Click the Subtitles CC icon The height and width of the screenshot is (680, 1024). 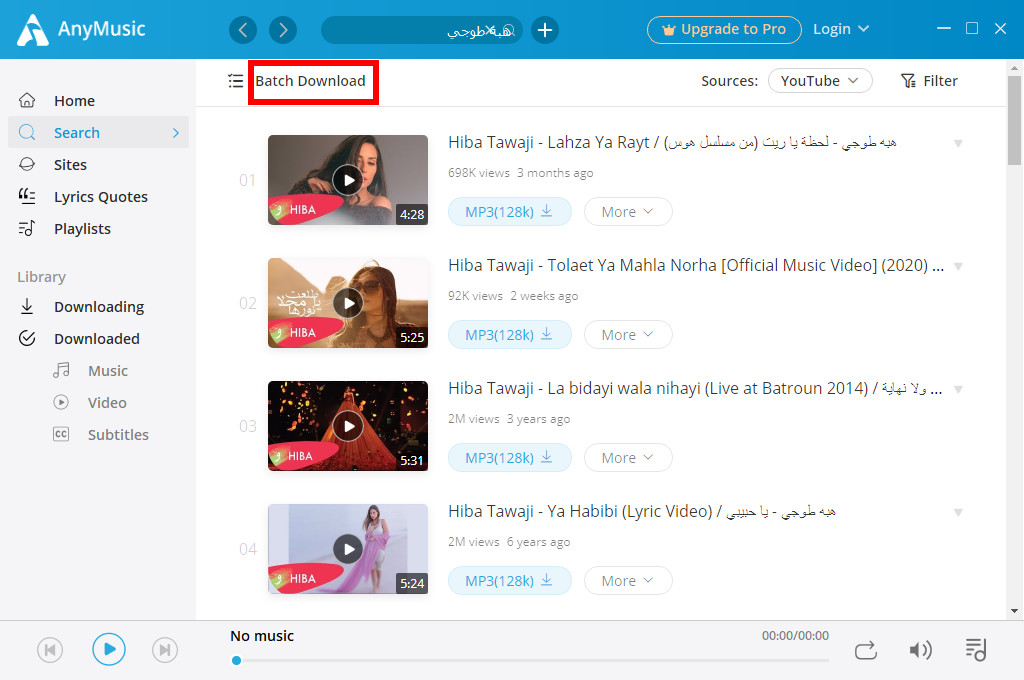(x=61, y=434)
